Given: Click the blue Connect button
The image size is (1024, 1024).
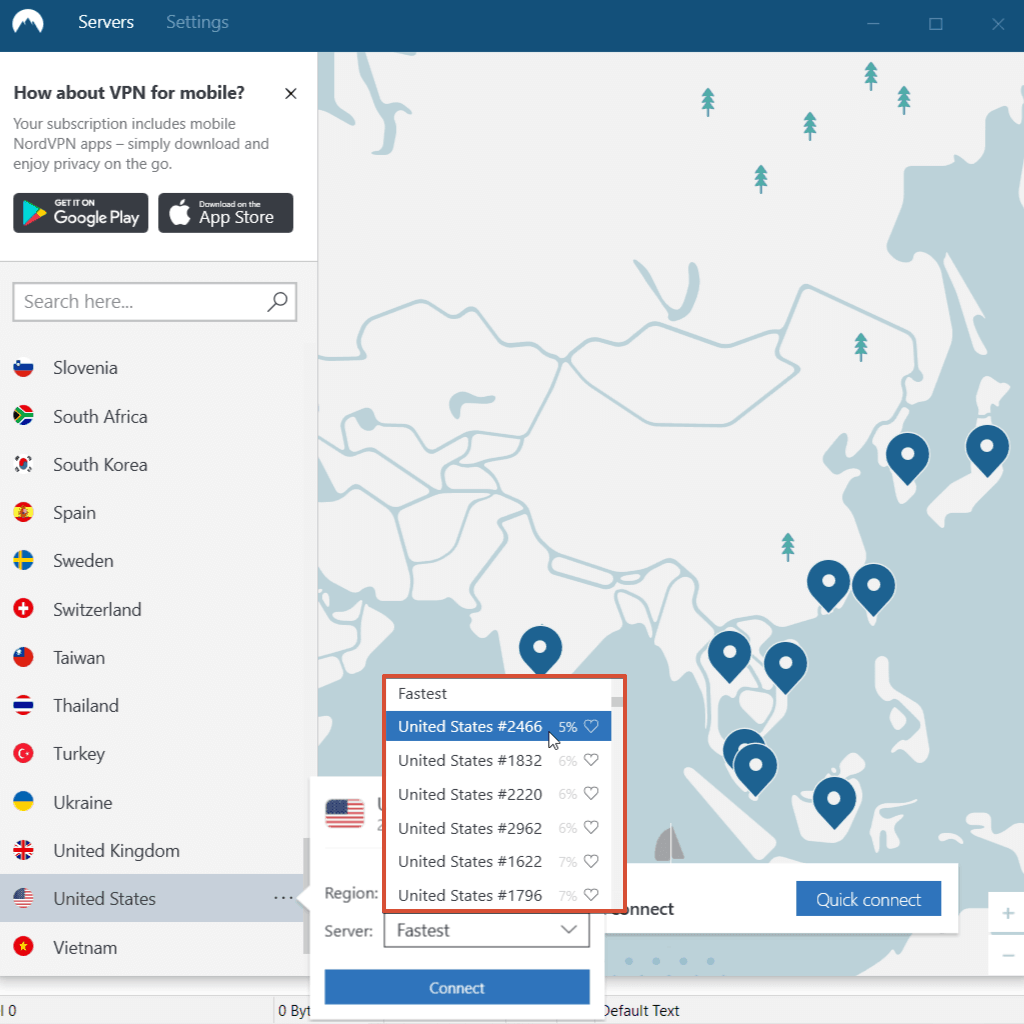Looking at the screenshot, I should point(457,987).
